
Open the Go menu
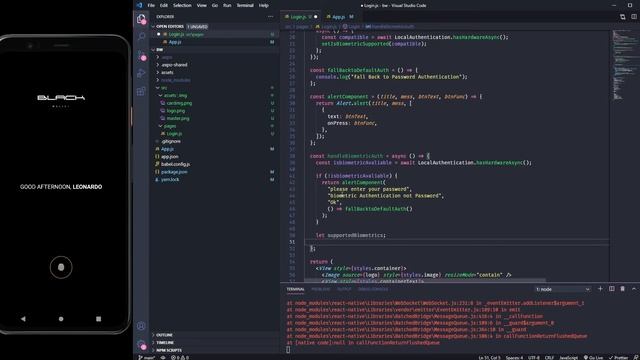[215, 5]
